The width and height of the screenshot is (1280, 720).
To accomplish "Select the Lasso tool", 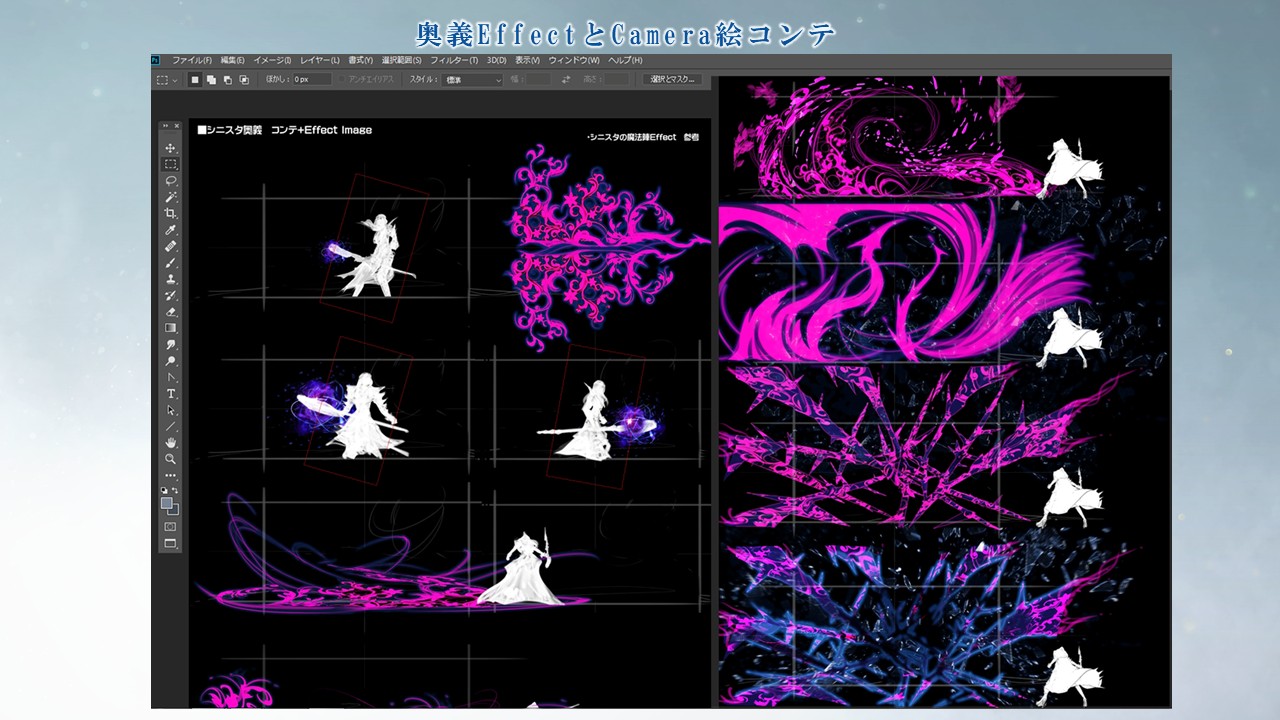I will tap(171, 181).
